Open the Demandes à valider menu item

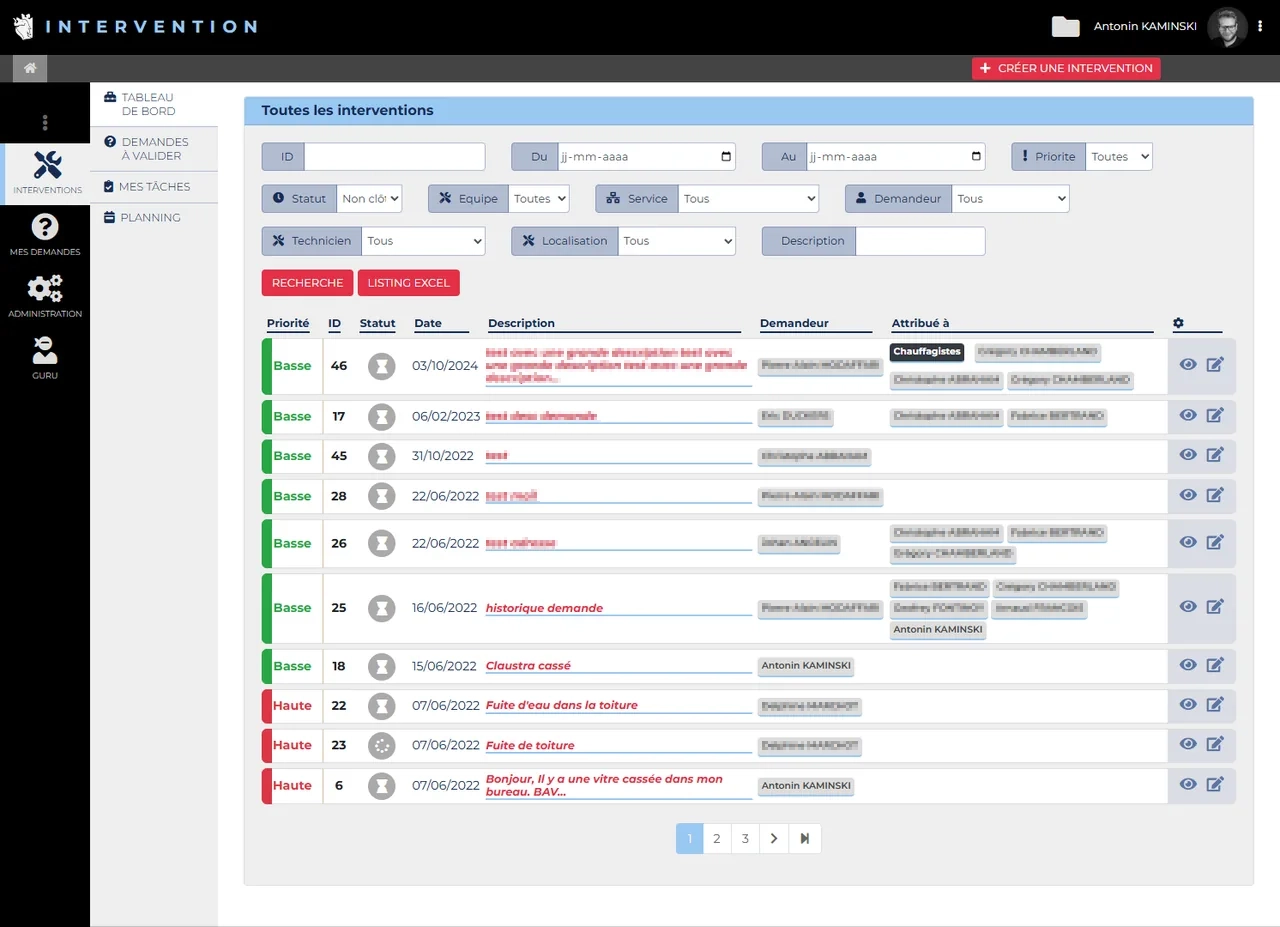pyautogui.click(x=154, y=149)
